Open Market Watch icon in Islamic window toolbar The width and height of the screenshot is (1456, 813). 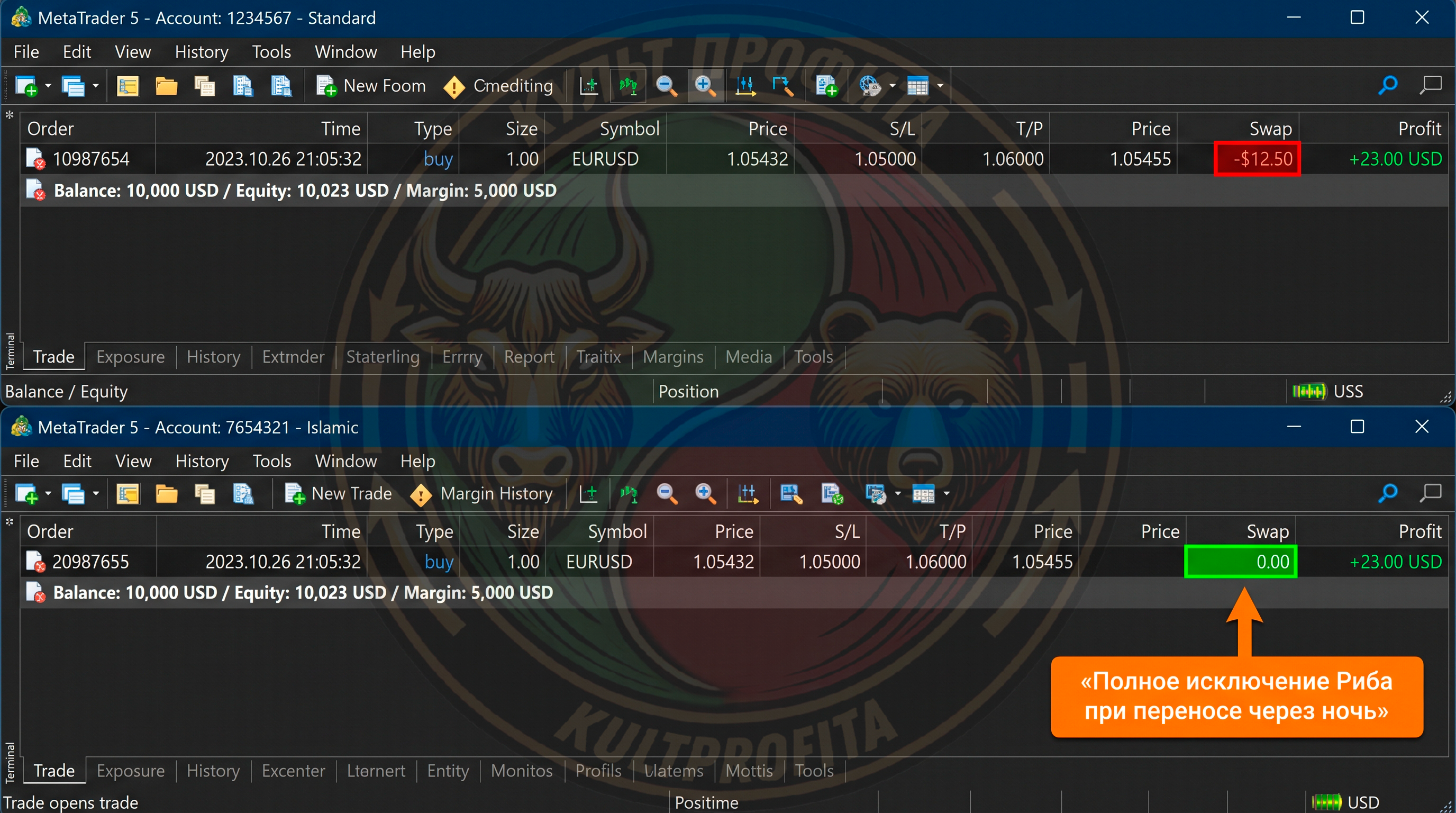point(128,494)
